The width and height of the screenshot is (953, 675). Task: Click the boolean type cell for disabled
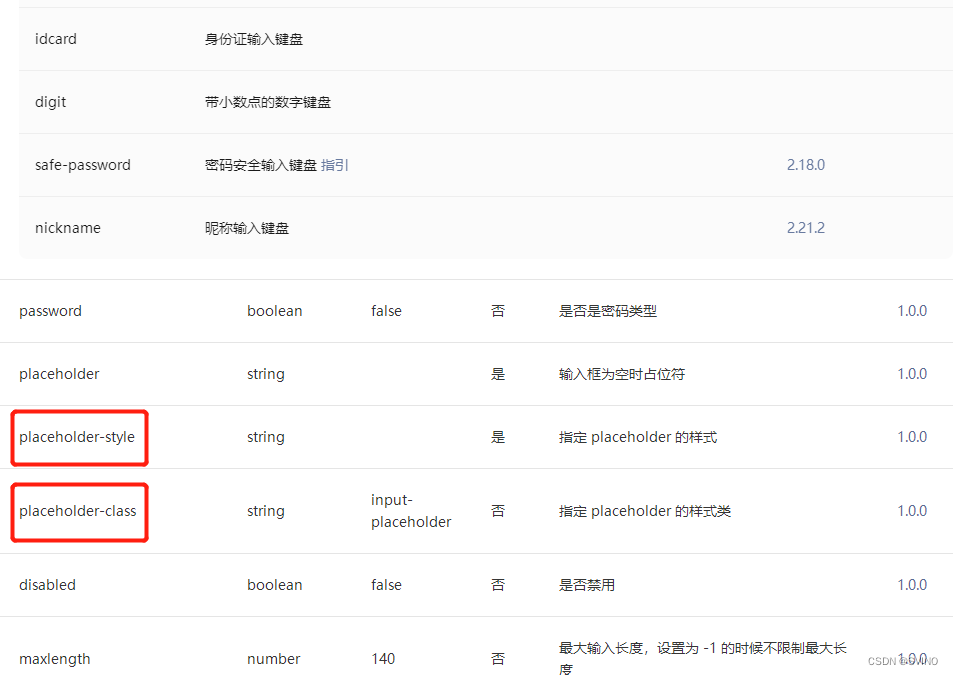(274, 584)
